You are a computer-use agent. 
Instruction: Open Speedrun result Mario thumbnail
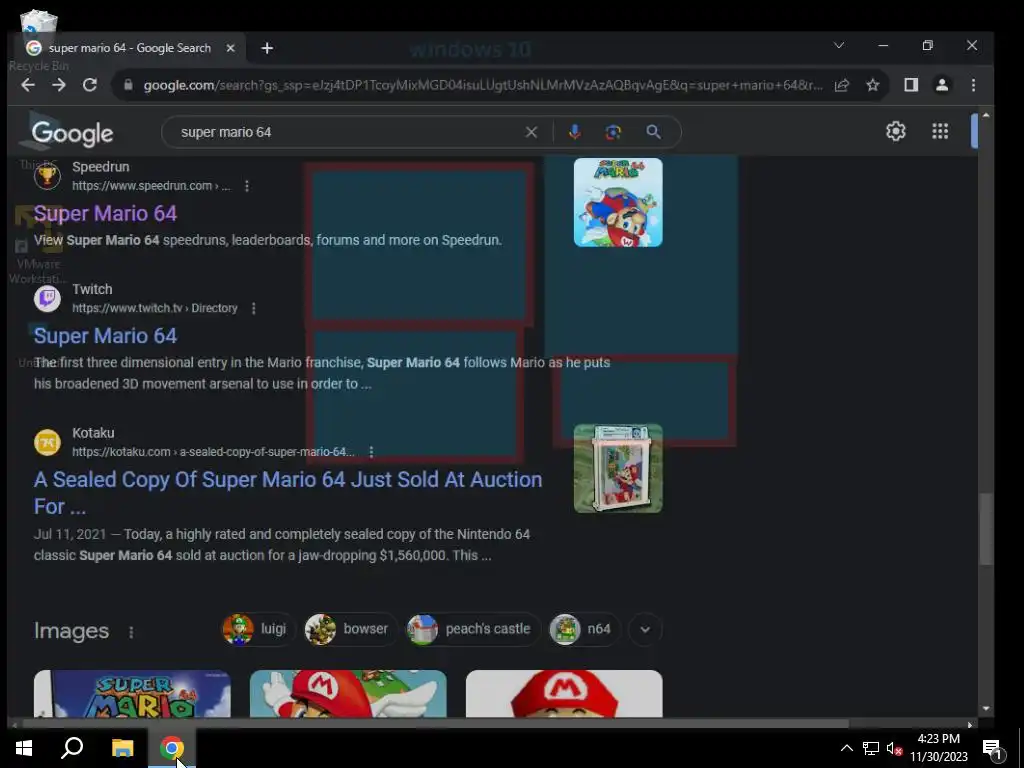point(618,202)
